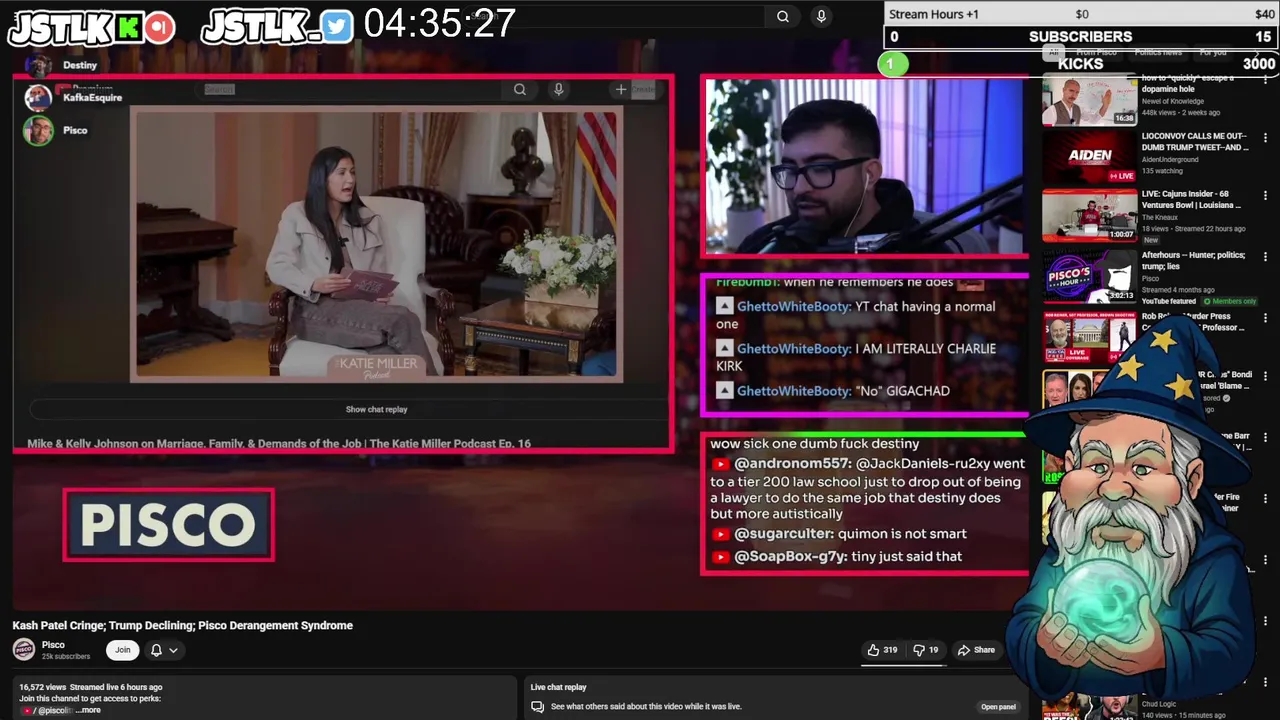Click Show chat replay under embedded video
Viewport: 1280px width, 720px height.
point(376,409)
